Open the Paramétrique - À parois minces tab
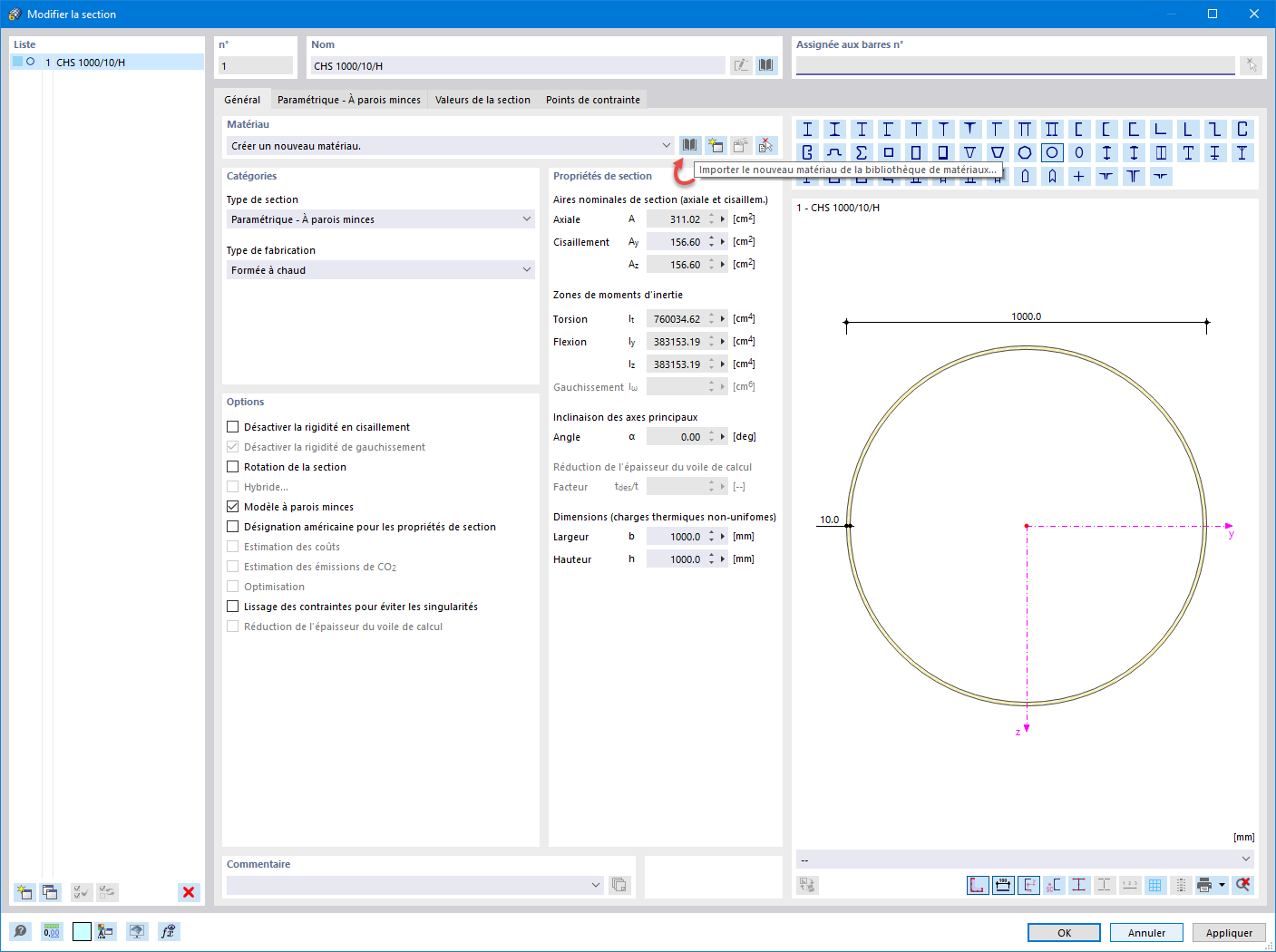This screenshot has width=1276, height=952. [x=349, y=100]
